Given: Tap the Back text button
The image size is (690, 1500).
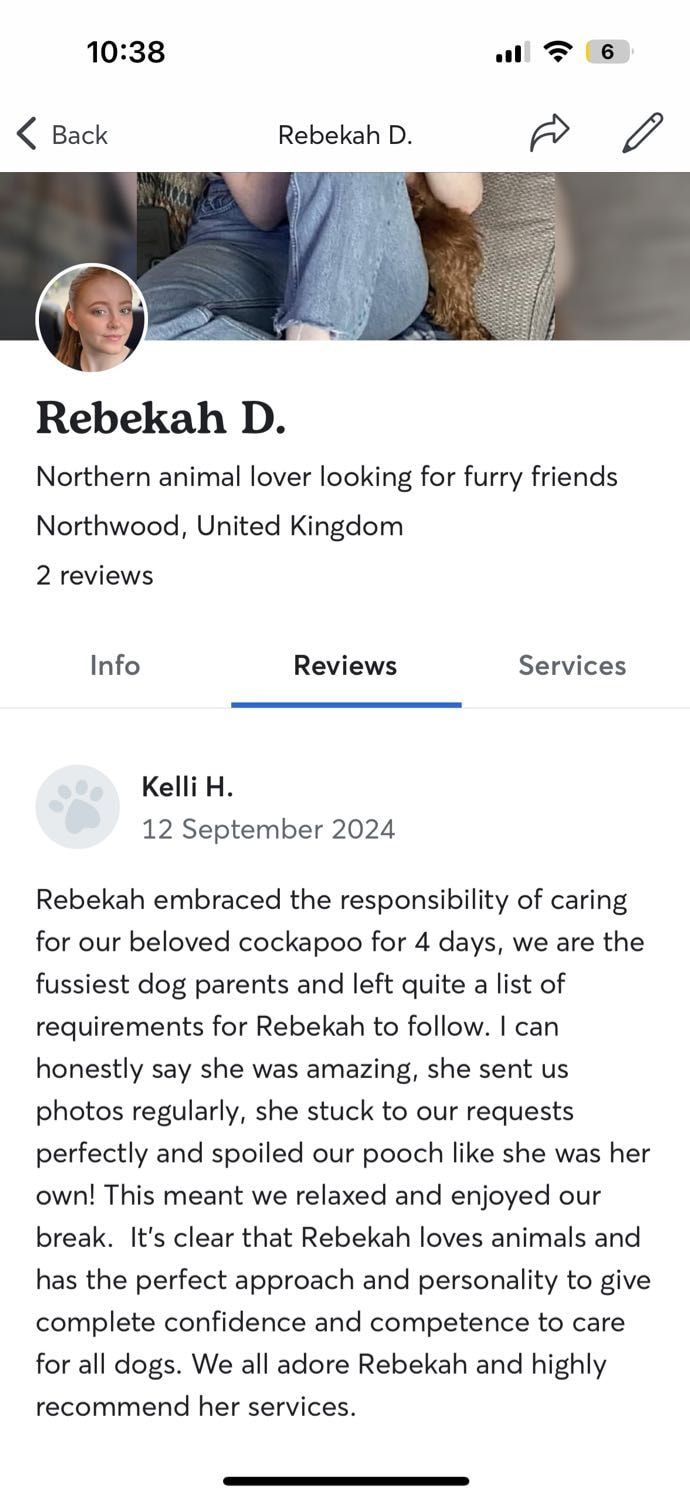Looking at the screenshot, I should tap(79, 135).
